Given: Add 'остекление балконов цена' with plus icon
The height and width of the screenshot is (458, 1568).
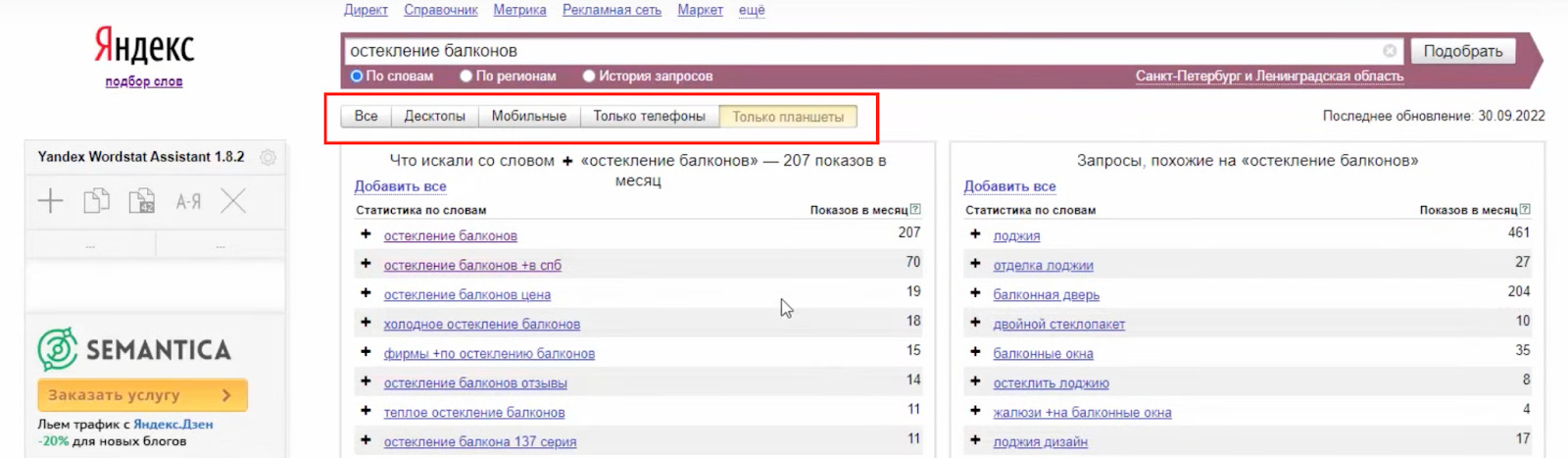Looking at the screenshot, I should [366, 293].
